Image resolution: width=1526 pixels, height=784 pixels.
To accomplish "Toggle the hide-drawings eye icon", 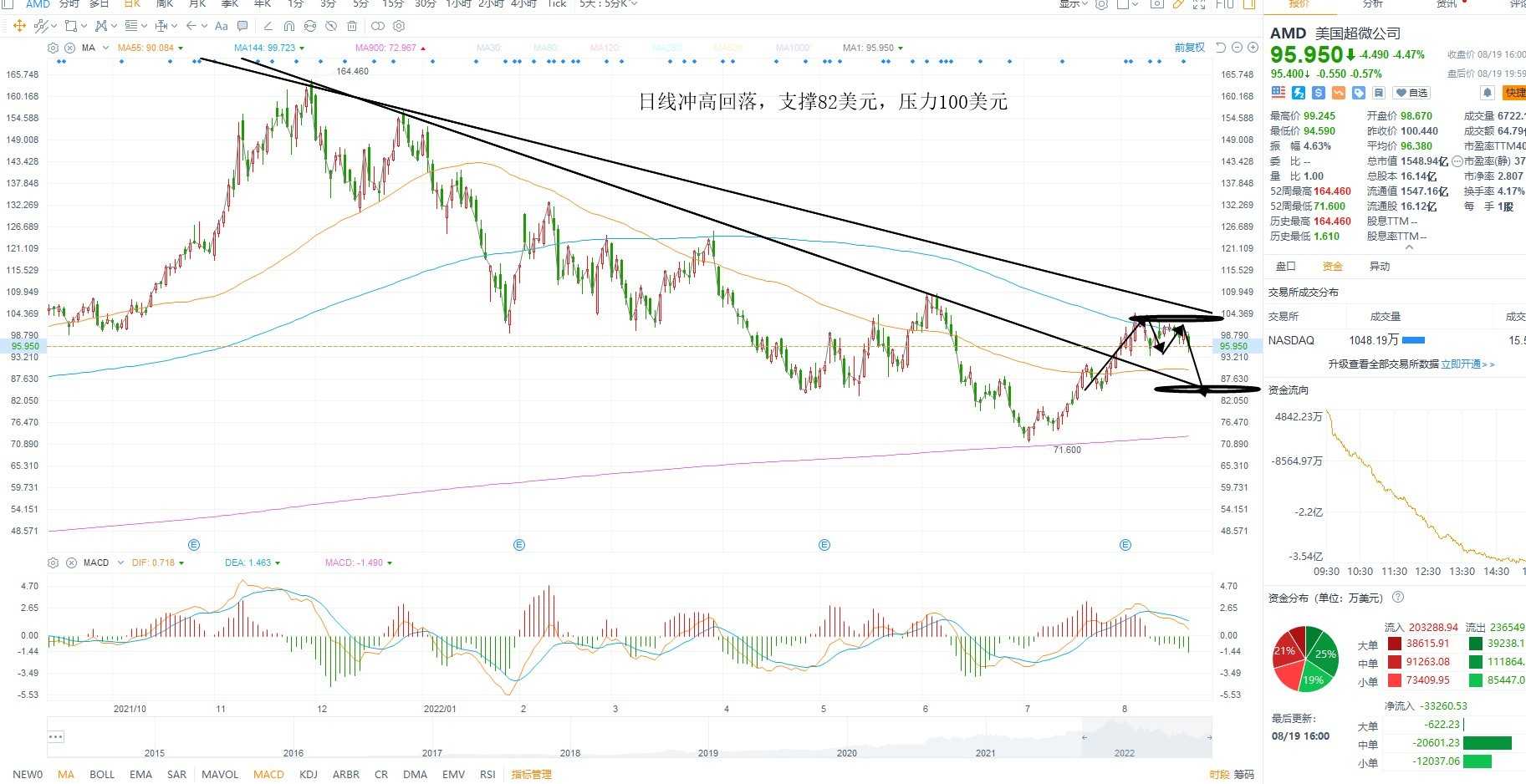I will [x=331, y=26].
